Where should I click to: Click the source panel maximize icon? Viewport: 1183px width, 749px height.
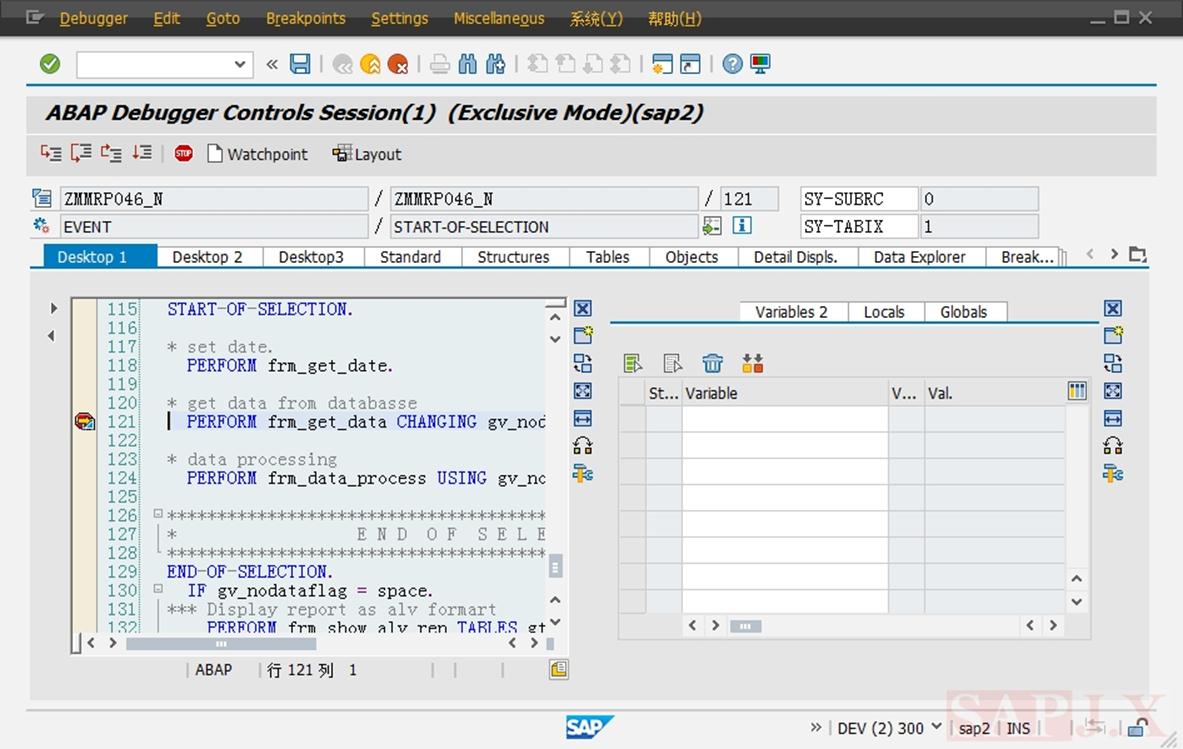[582, 391]
